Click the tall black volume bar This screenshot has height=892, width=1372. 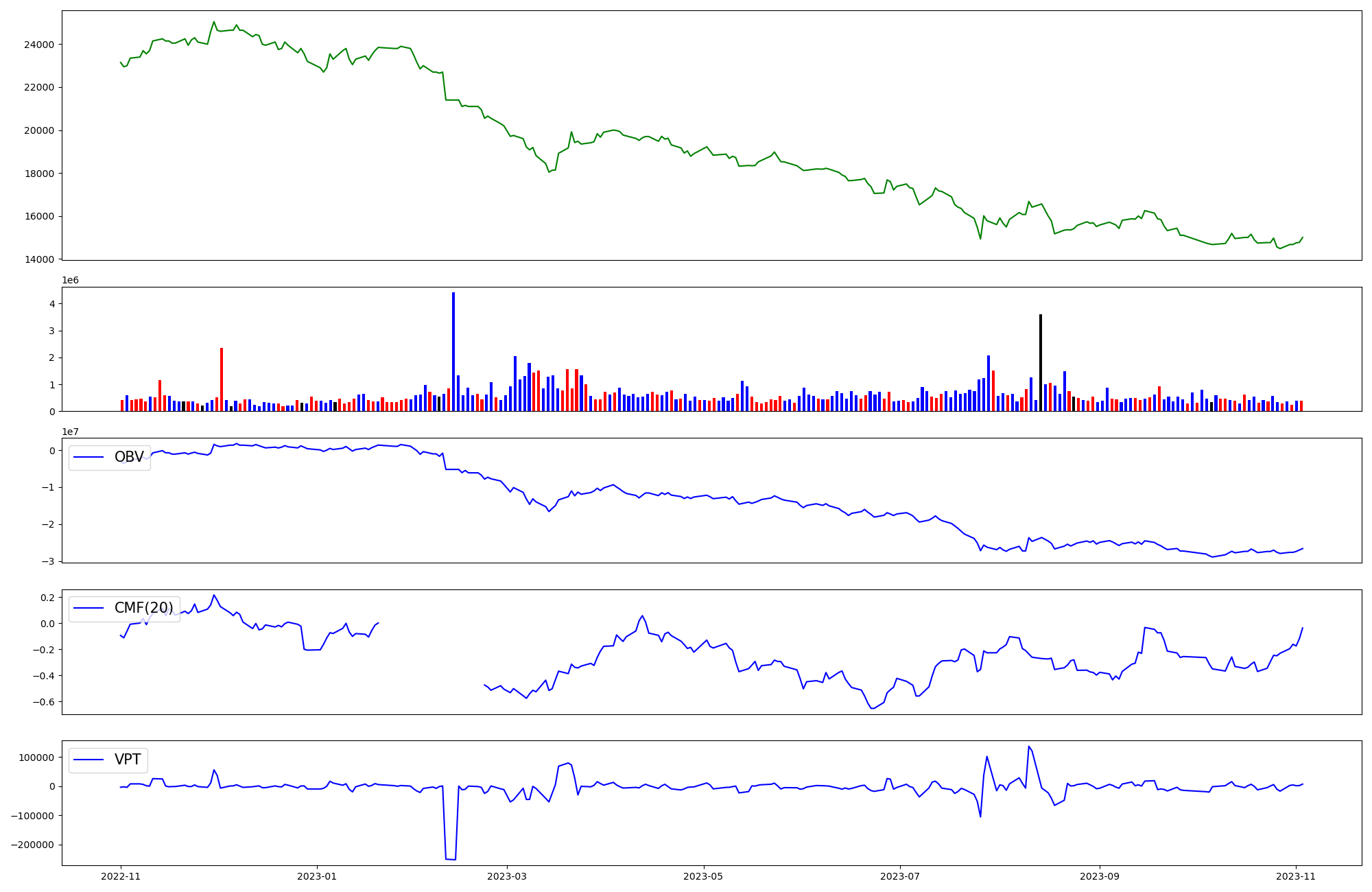click(1041, 362)
